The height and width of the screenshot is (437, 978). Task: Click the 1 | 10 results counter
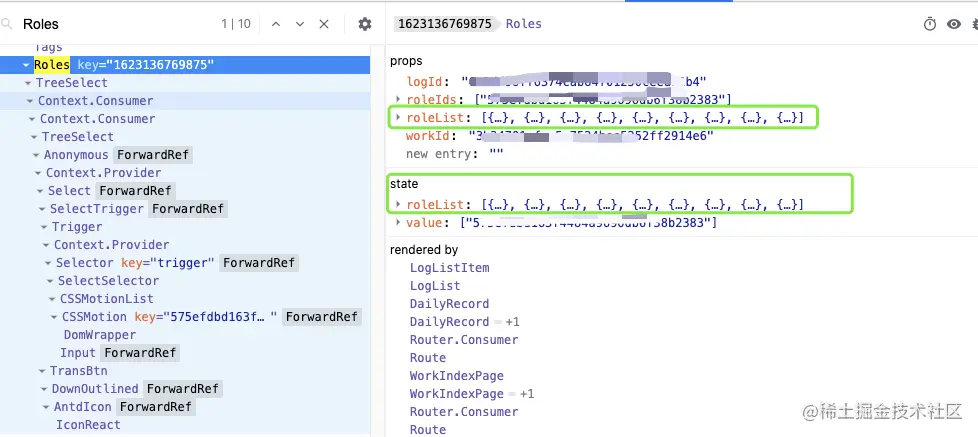pyautogui.click(x=236, y=24)
